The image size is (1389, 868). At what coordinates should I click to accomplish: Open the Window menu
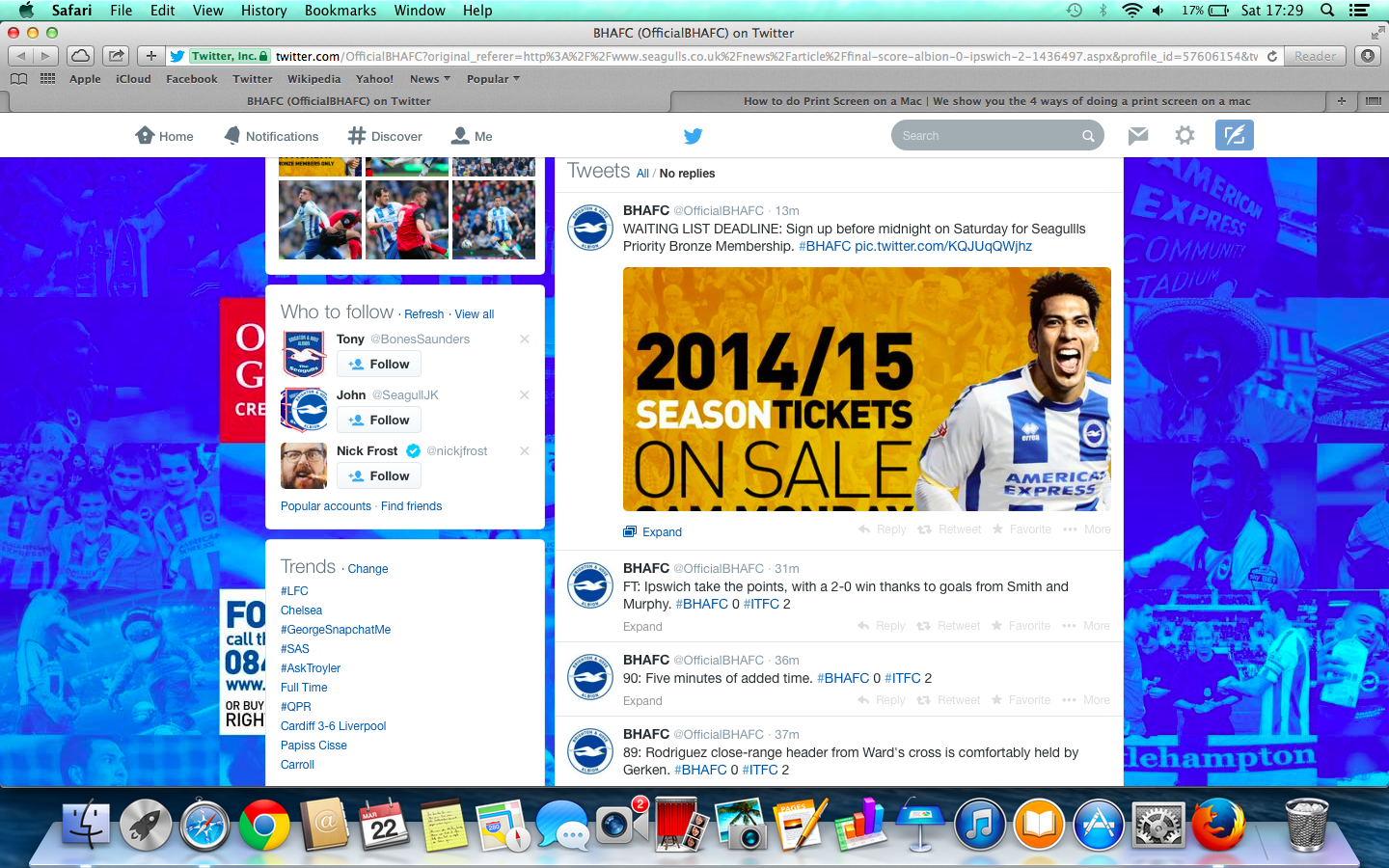click(420, 11)
